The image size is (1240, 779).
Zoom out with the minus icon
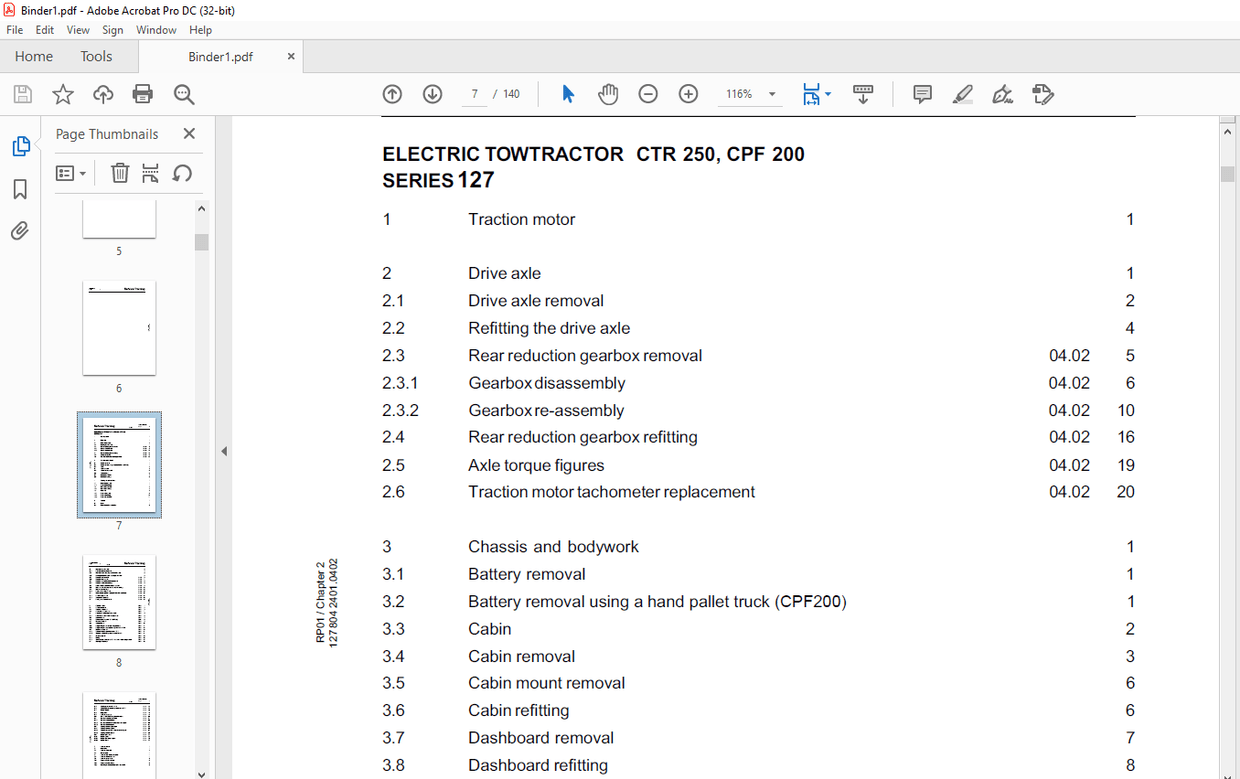[x=648, y=93]
